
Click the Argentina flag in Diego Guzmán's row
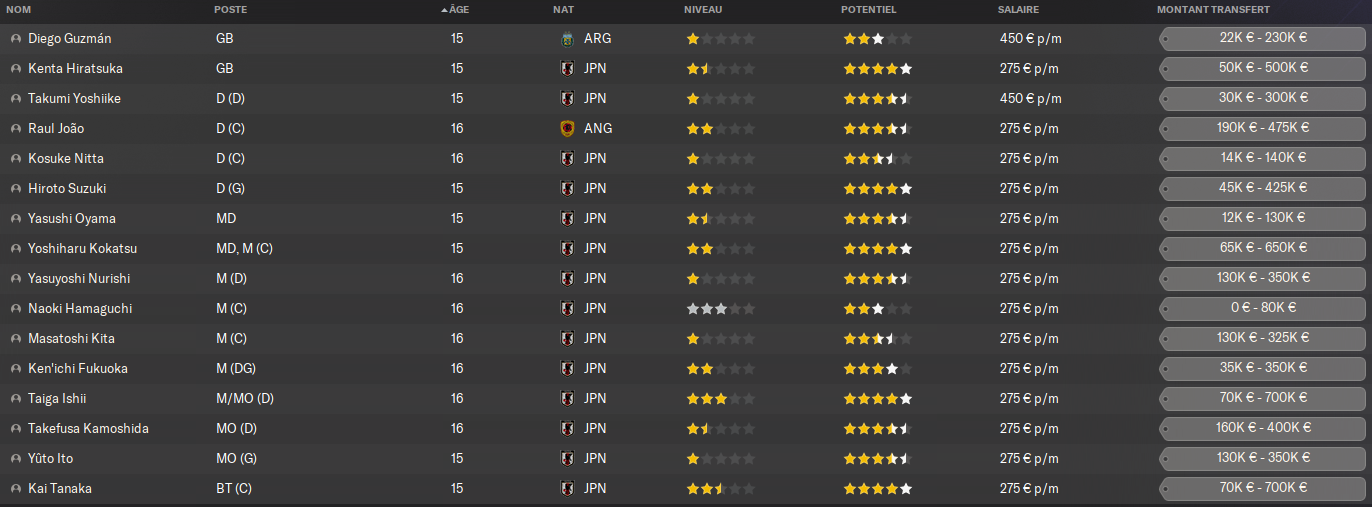(x=568, y=39)
